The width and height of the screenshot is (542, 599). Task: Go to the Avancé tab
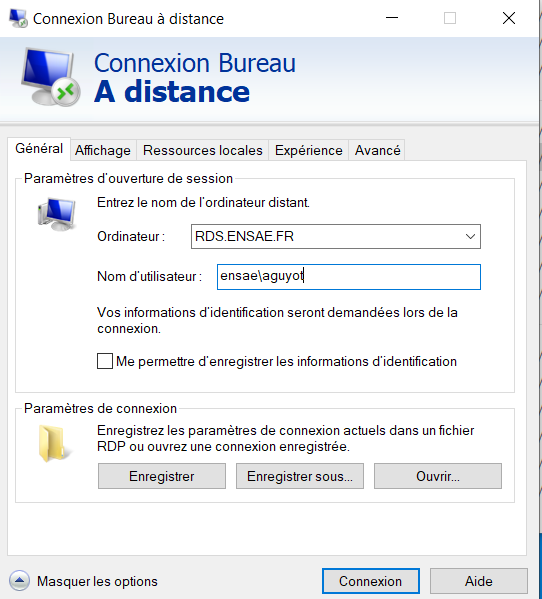coord(377,151)
